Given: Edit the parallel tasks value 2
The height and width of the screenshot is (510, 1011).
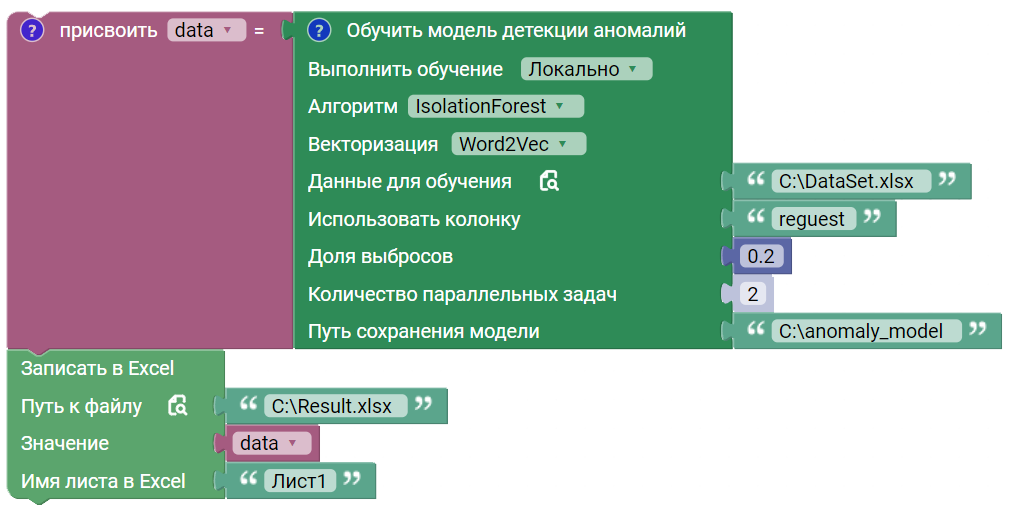Looking at the screenshot, I should pos(752,294).
